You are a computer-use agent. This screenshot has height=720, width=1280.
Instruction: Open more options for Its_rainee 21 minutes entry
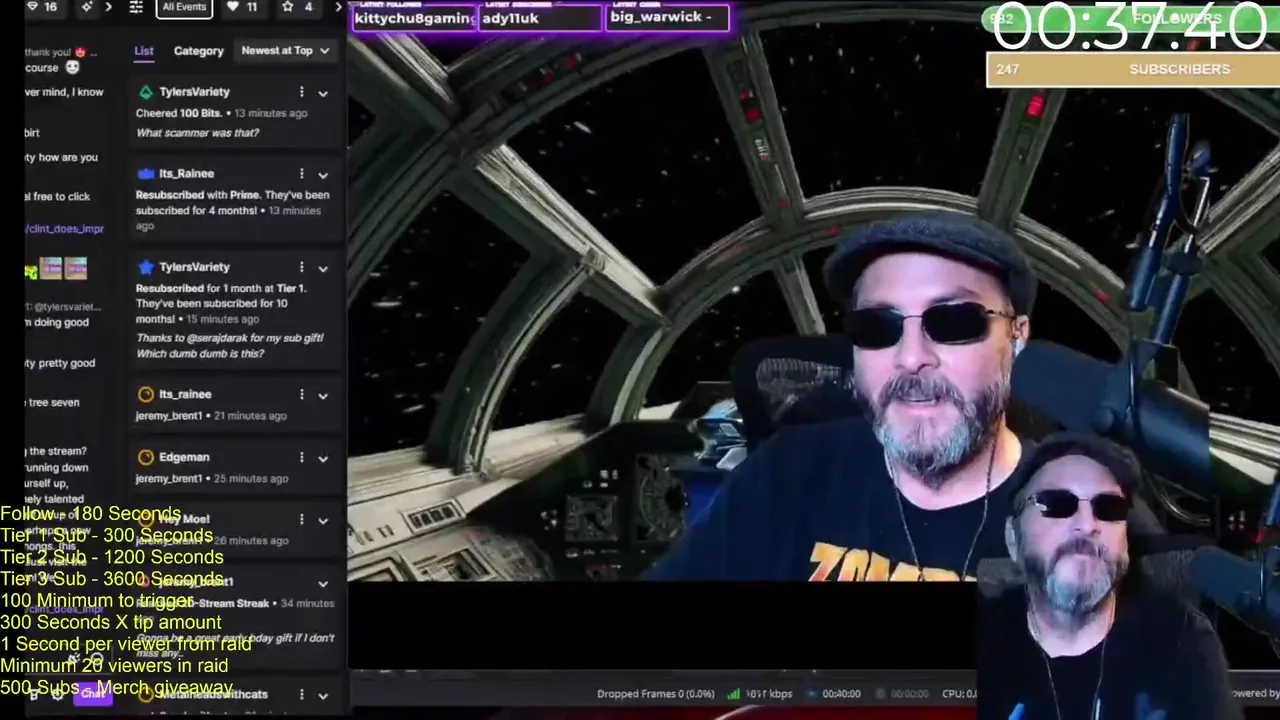click(301, 394)
